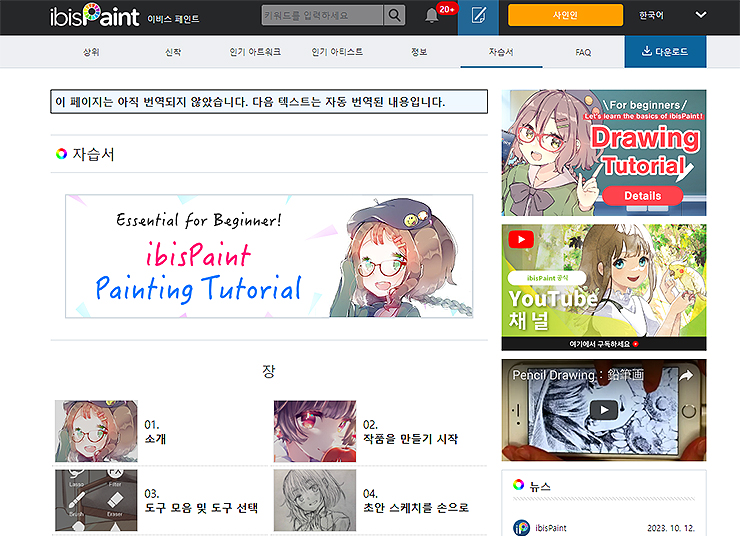740x536 pixels.
Task: Click the Drawing Tutorial sidebar banner
Action: click(604, 153)
